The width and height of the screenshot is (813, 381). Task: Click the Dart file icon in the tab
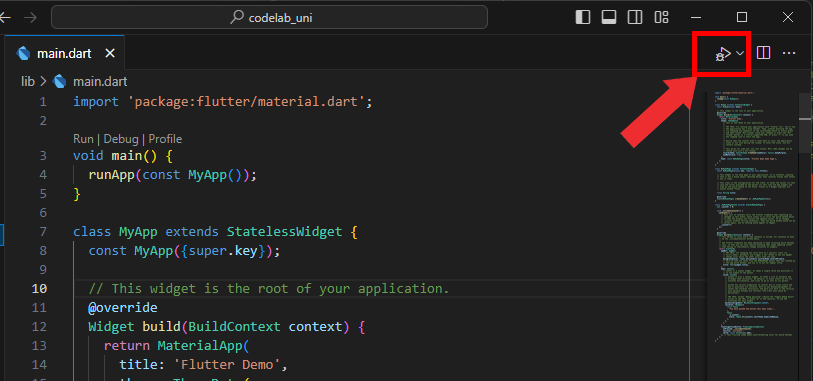[23, 53]
